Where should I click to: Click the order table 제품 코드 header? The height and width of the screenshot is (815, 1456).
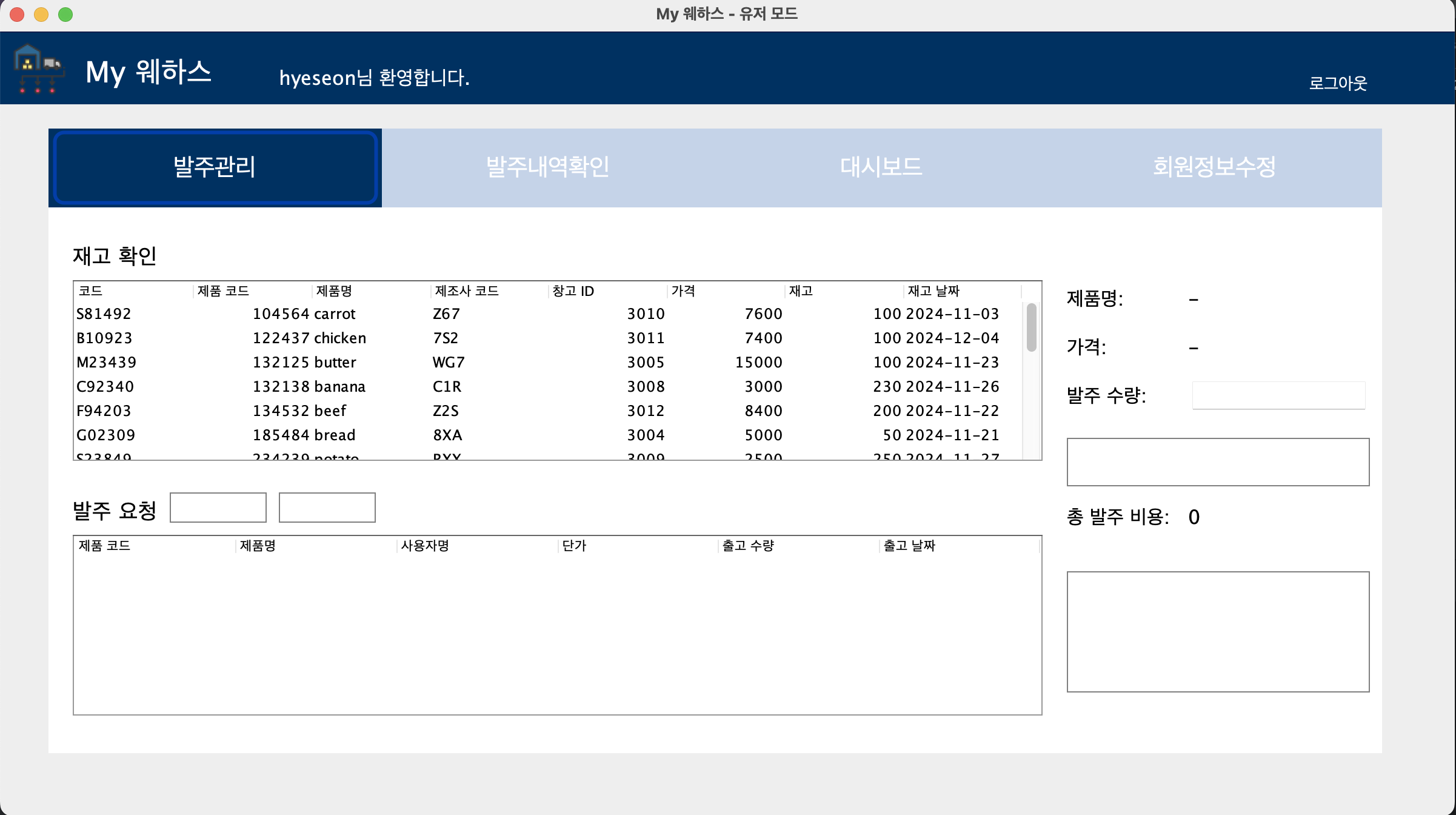coord(155,546)
